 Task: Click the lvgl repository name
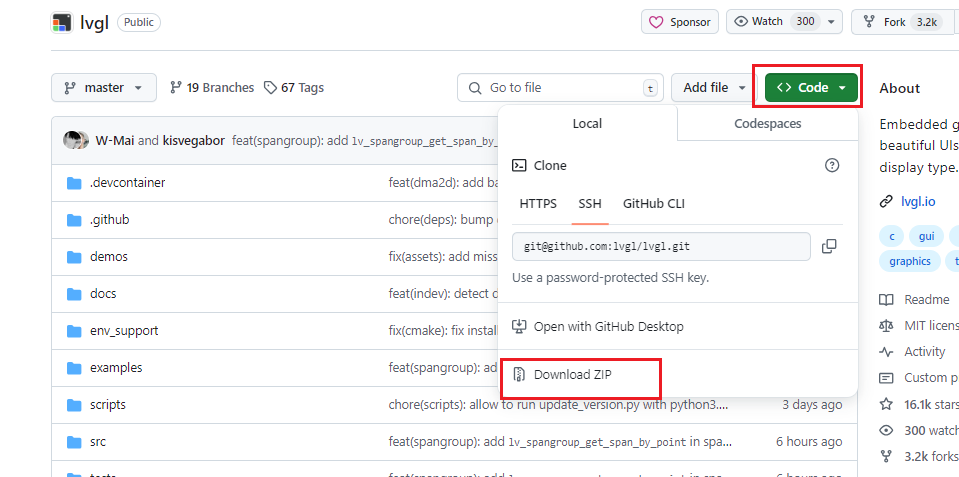click(94, 23)
